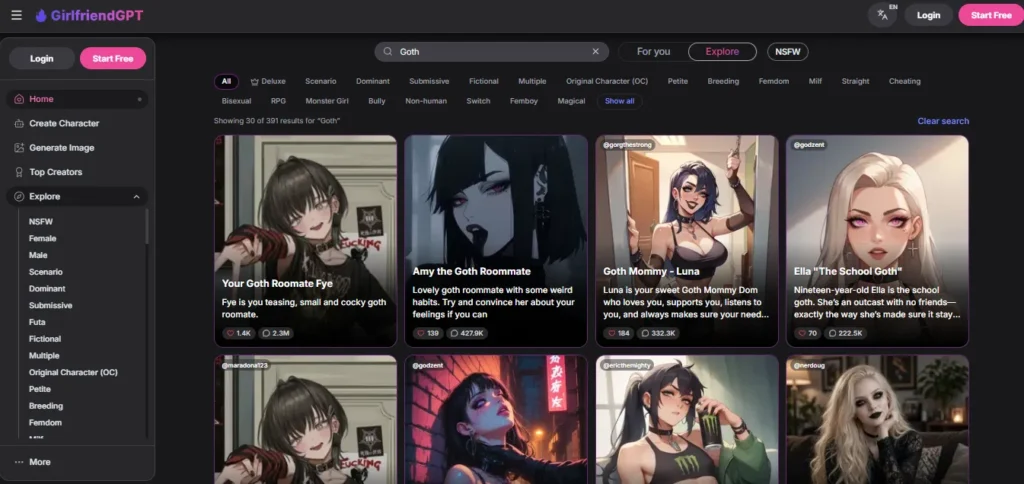Collapse the Explore sidebar section
The image size is (1024, 484).
click(x=136, y=197)
